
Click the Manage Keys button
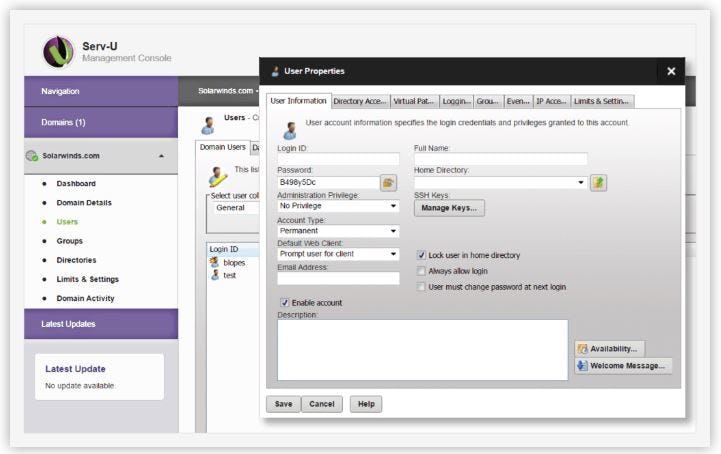449,208
